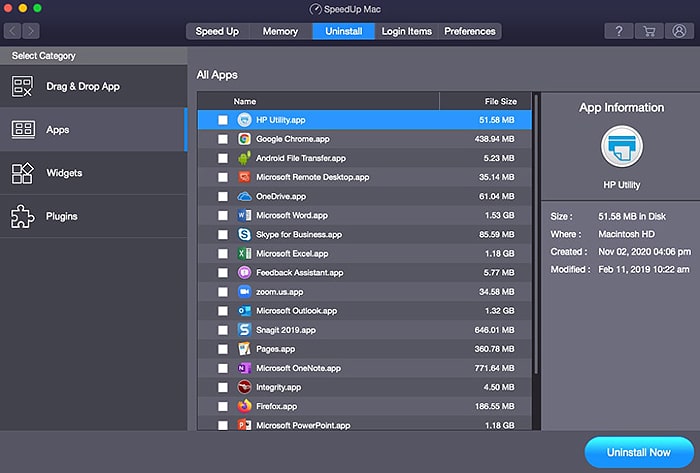Click the Microsoft Outlook icon
700x473 pixels.
pos(244,311)
